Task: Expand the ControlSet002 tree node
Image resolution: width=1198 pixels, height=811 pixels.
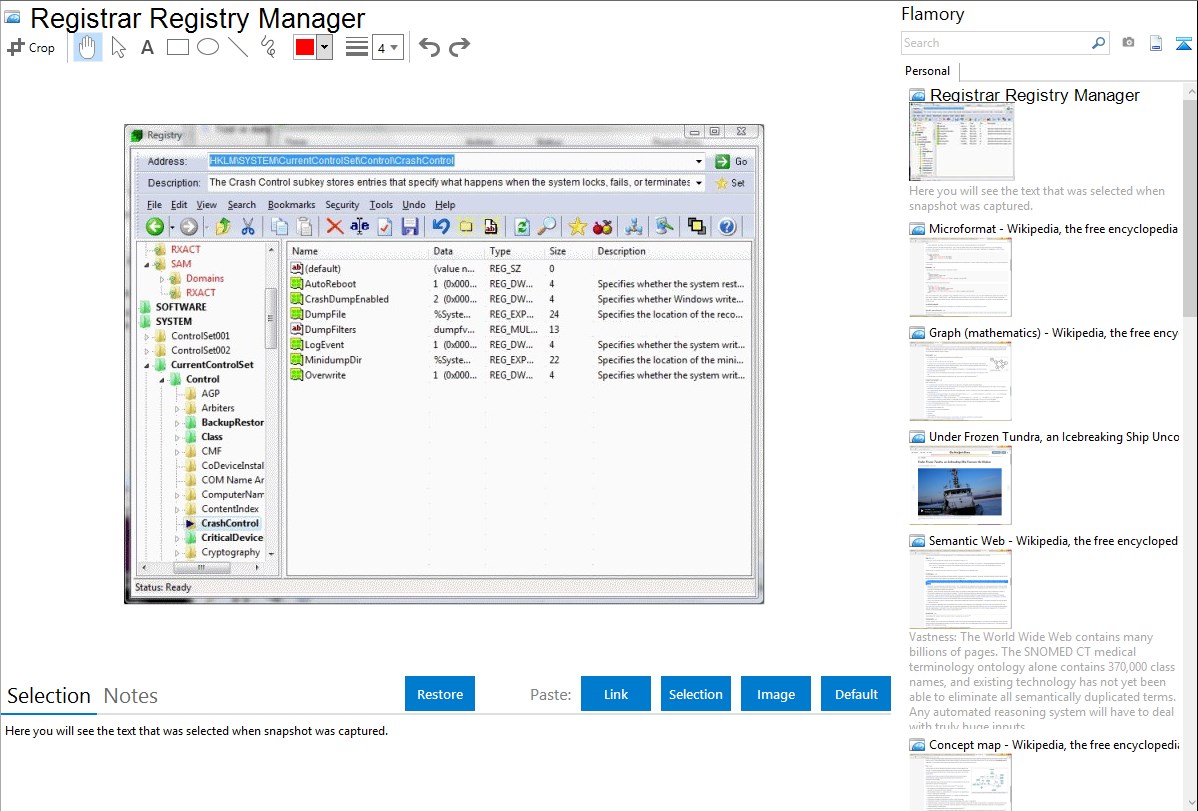Action: [147, 351]
